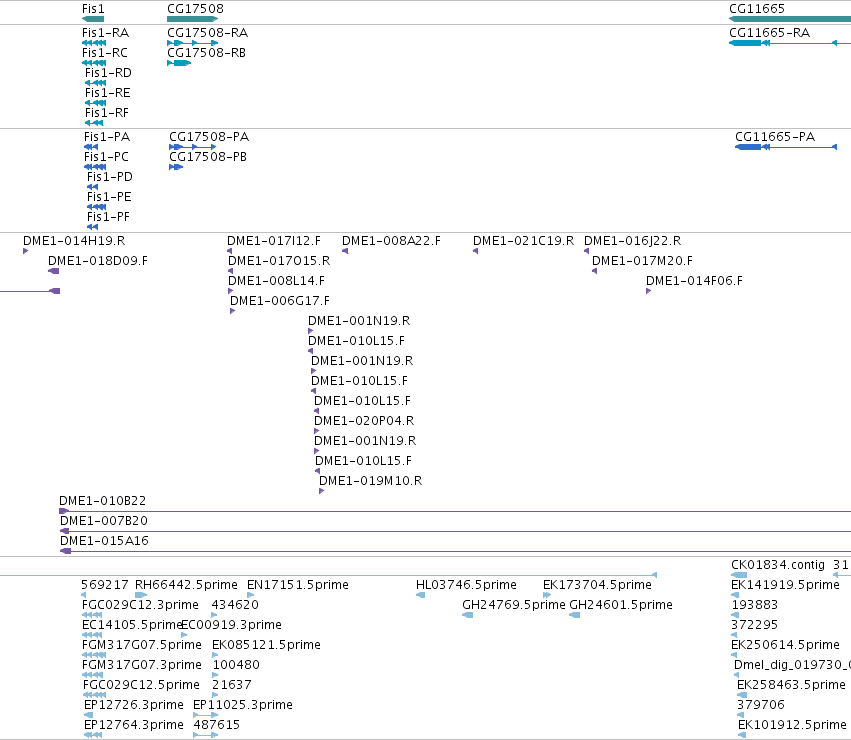
Task: Select EST 21637 label
Action: click(x=232, y=686)
